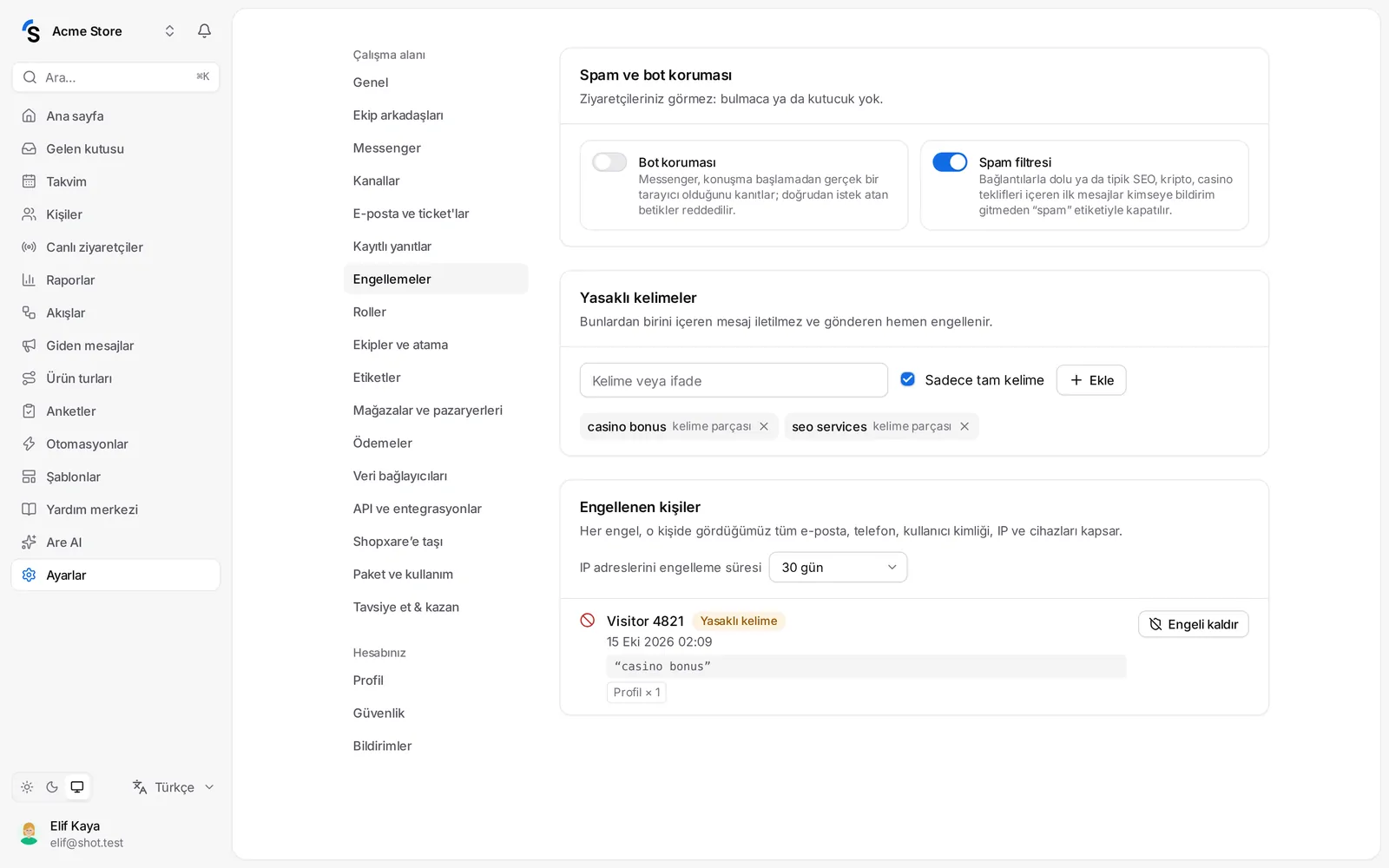1389x868 pixels.
Task: Uncheck Sadece tam kelime checkbox
Action: click(x=908, y=379)
